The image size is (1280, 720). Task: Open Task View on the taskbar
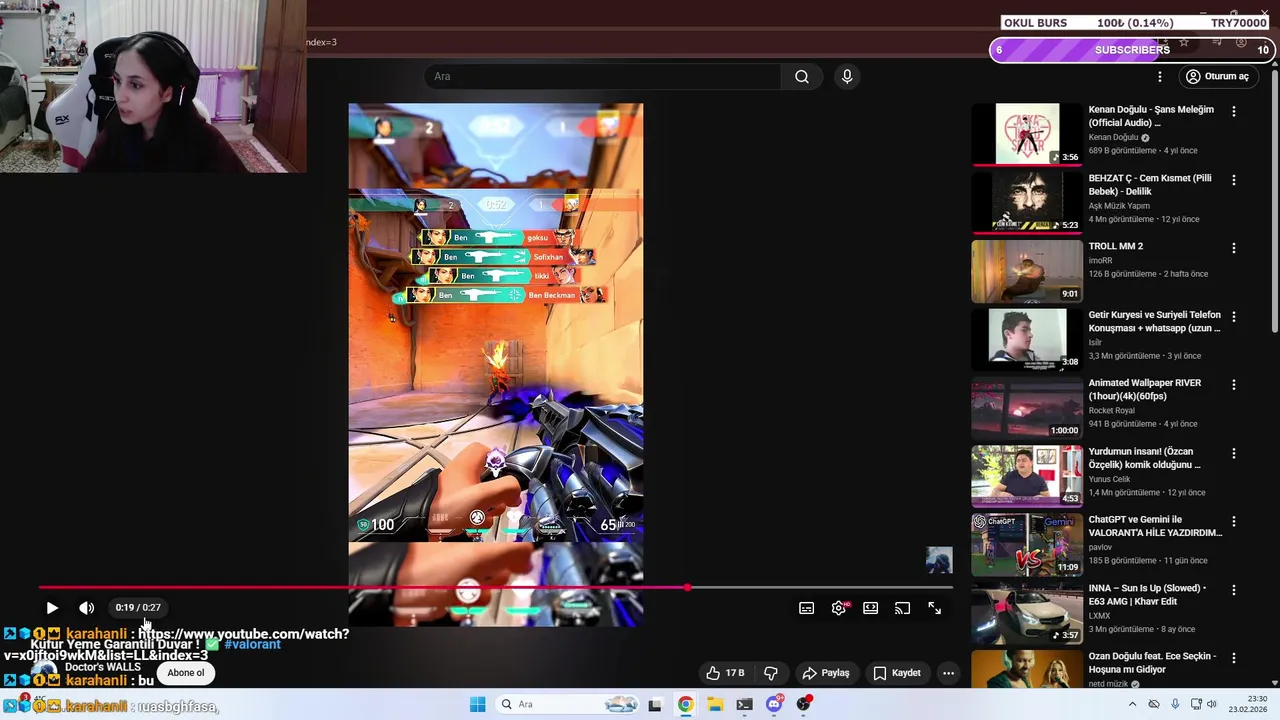pos(655,705)
